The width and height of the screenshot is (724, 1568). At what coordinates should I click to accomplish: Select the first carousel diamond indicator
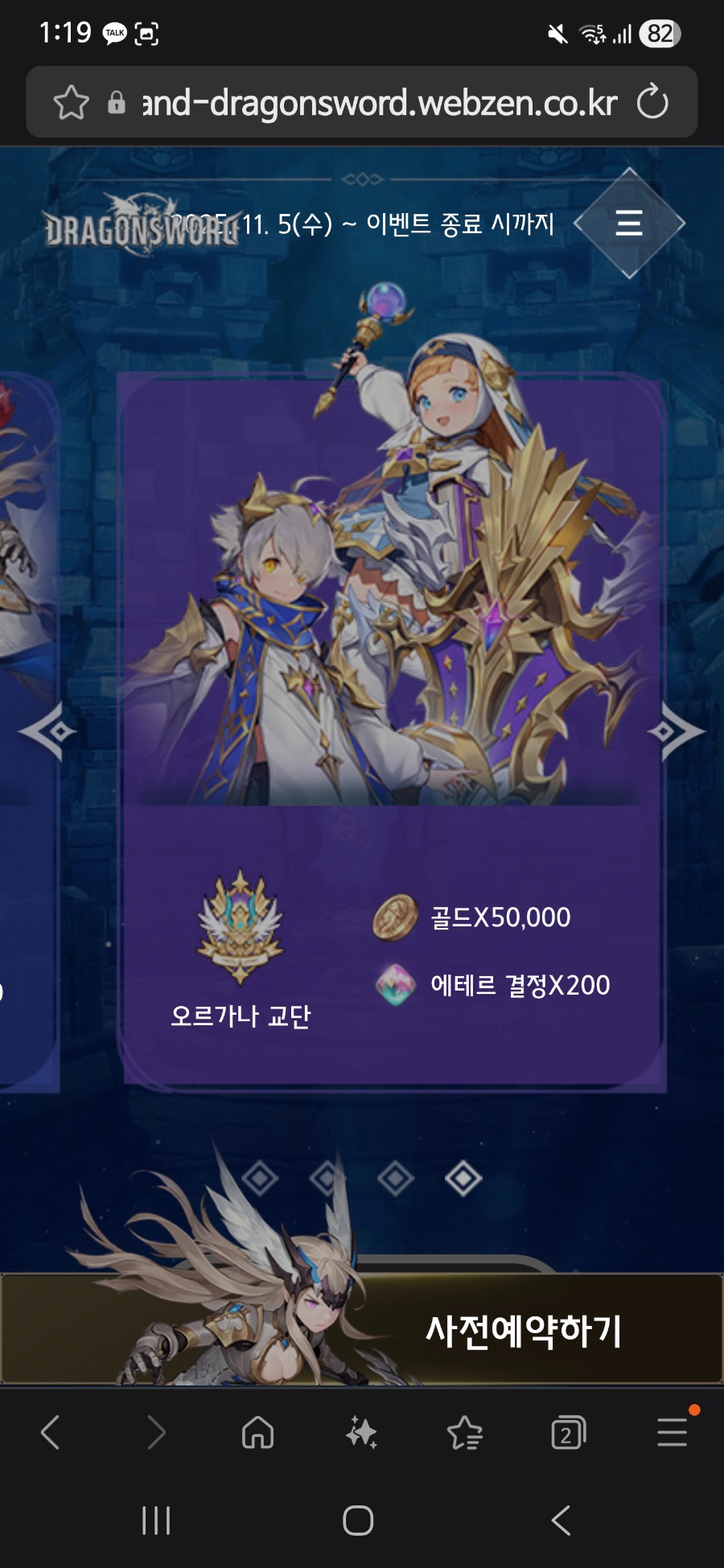point(260,1180)
